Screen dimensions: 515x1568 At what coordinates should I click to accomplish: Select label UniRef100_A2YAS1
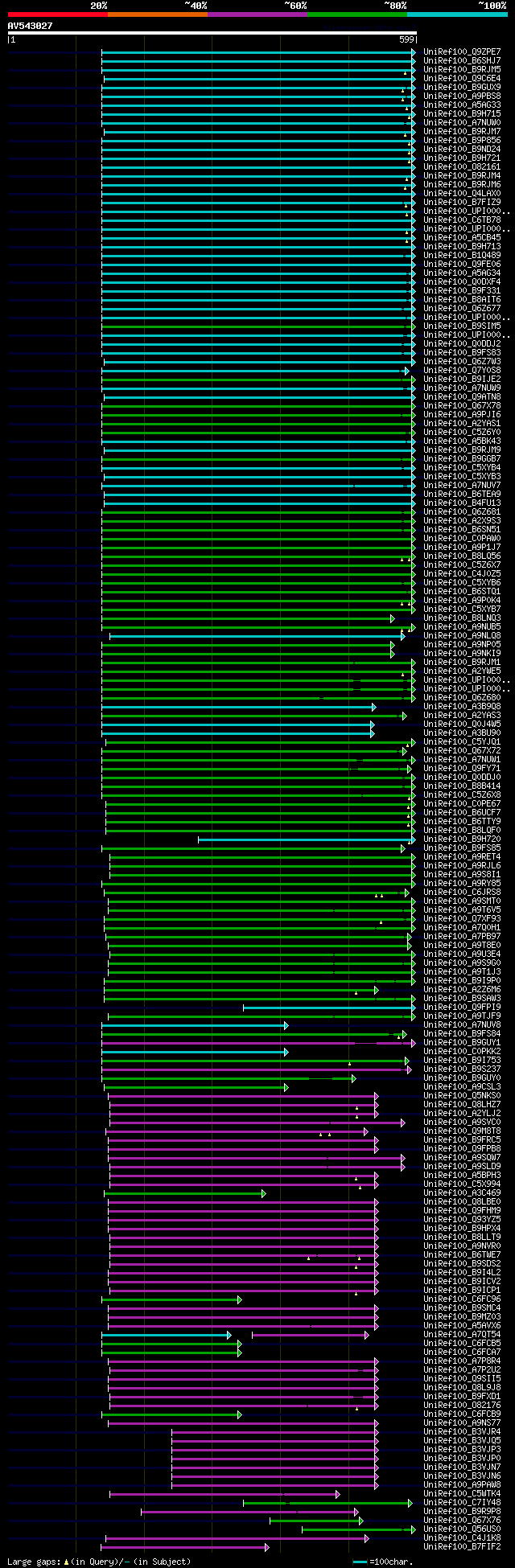pos(461,424)
